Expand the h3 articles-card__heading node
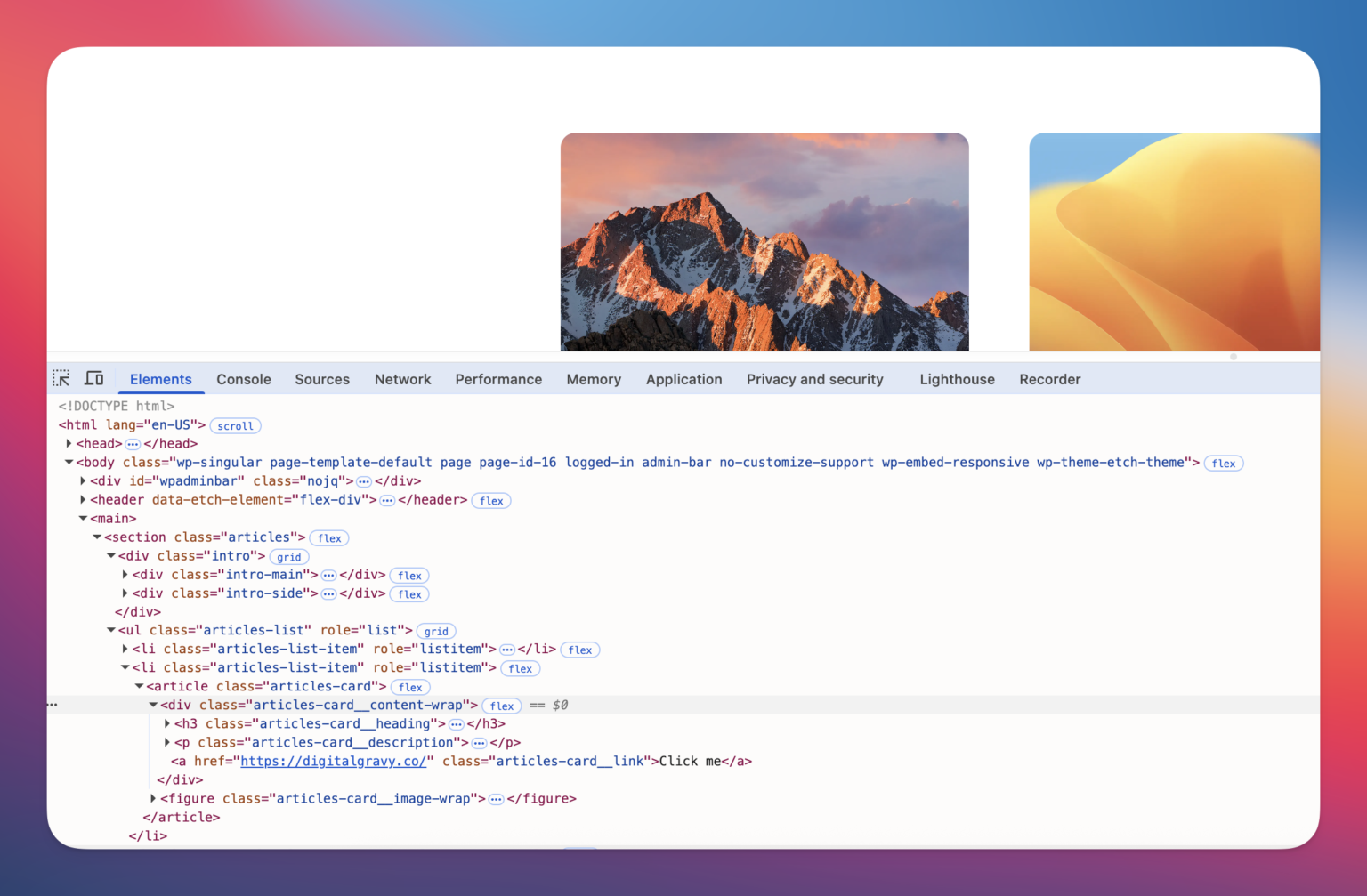The width and height of the screenshot is (1367, 896). tap(167, 723)
